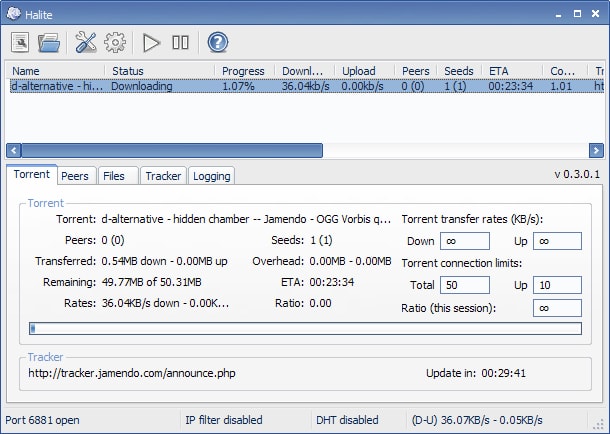This screenshot has height=434, width=610.
Task: Select the Tracker tab
Action: [x=163, y=176]
